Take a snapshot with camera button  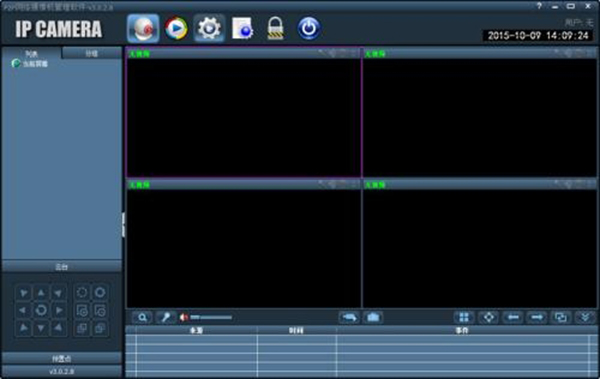(373, 317)
